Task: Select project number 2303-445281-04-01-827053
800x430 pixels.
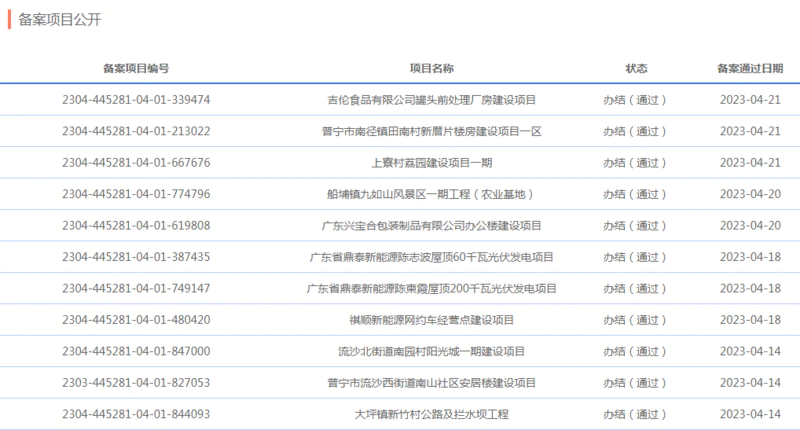Action: coord(136,383)
